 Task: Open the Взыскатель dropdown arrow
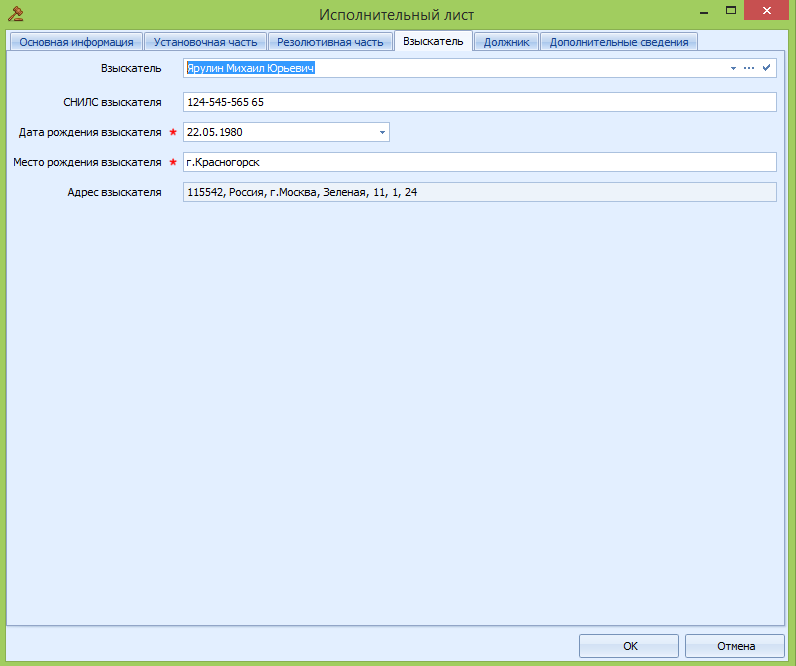tap(733, 68)
